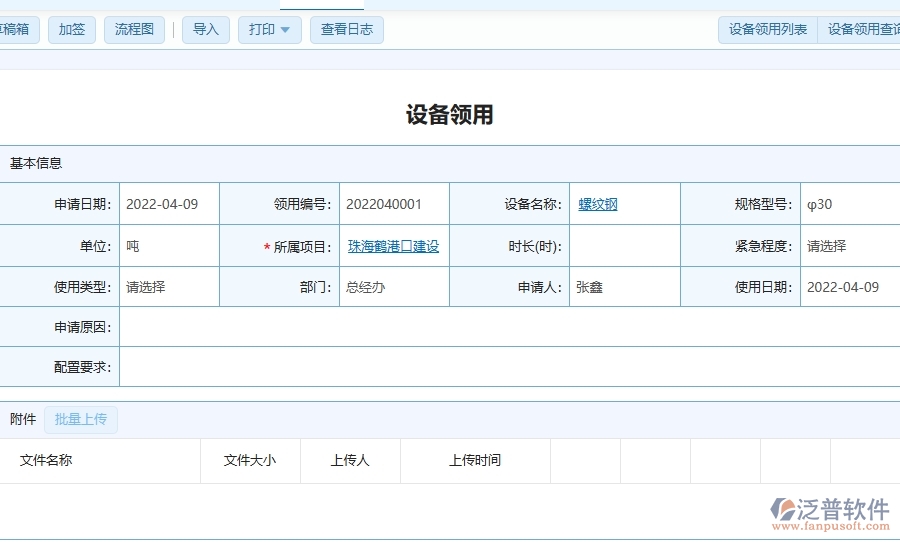This screenshot has height=542, width=900.
Task: Click the 使用日期 date field
Action: coord(850,287)
